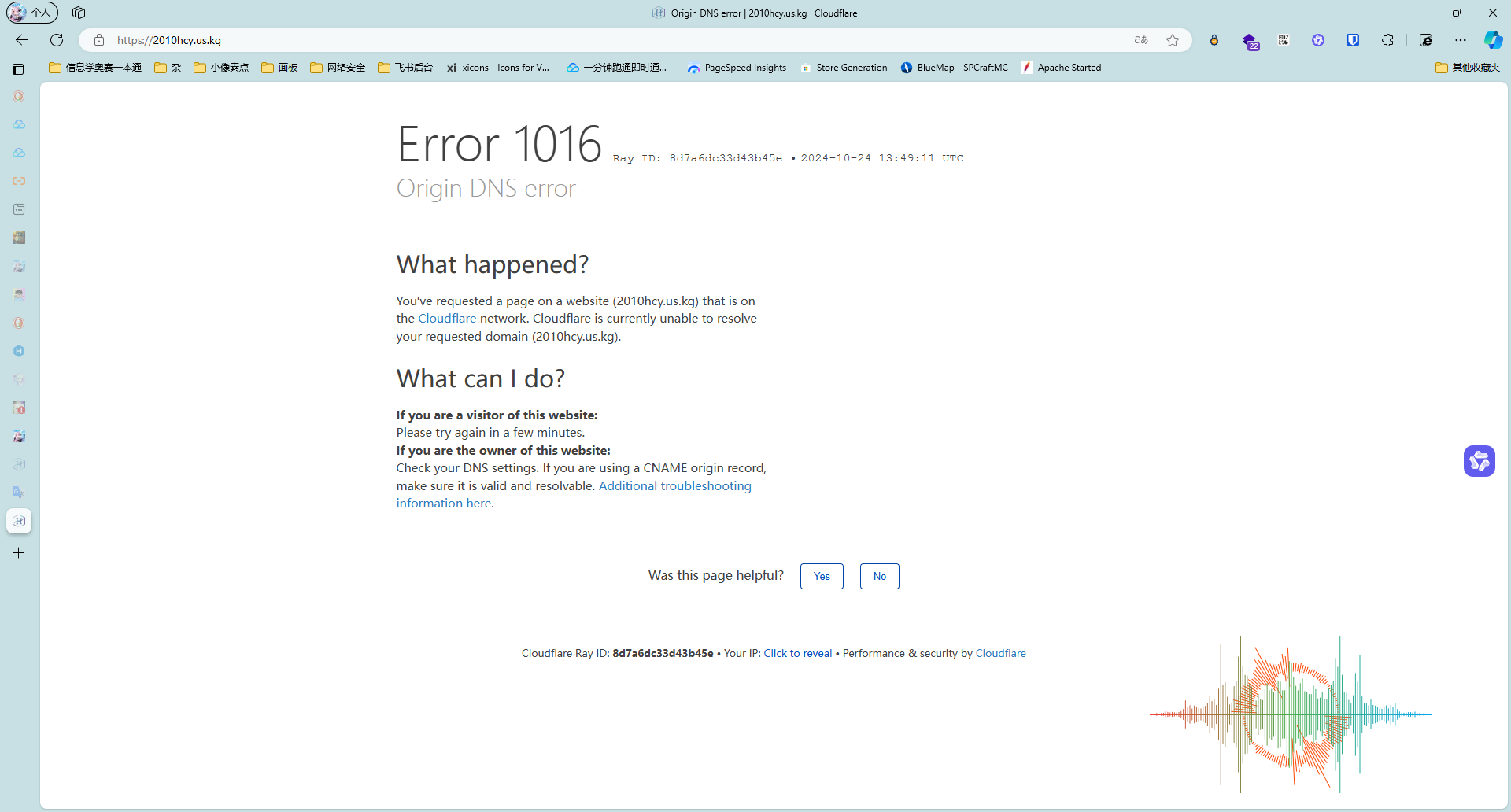Open the Bitwarden shield extension

click(1352, 40)
